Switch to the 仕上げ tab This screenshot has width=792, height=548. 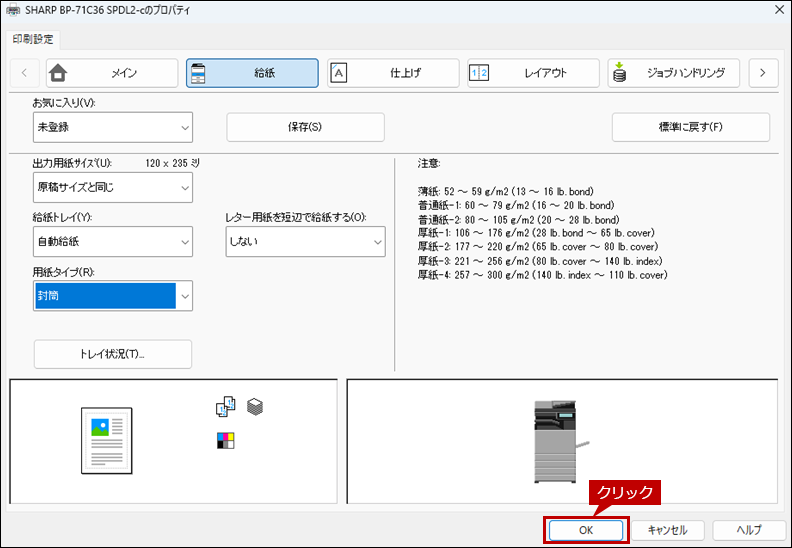(393, 73)
